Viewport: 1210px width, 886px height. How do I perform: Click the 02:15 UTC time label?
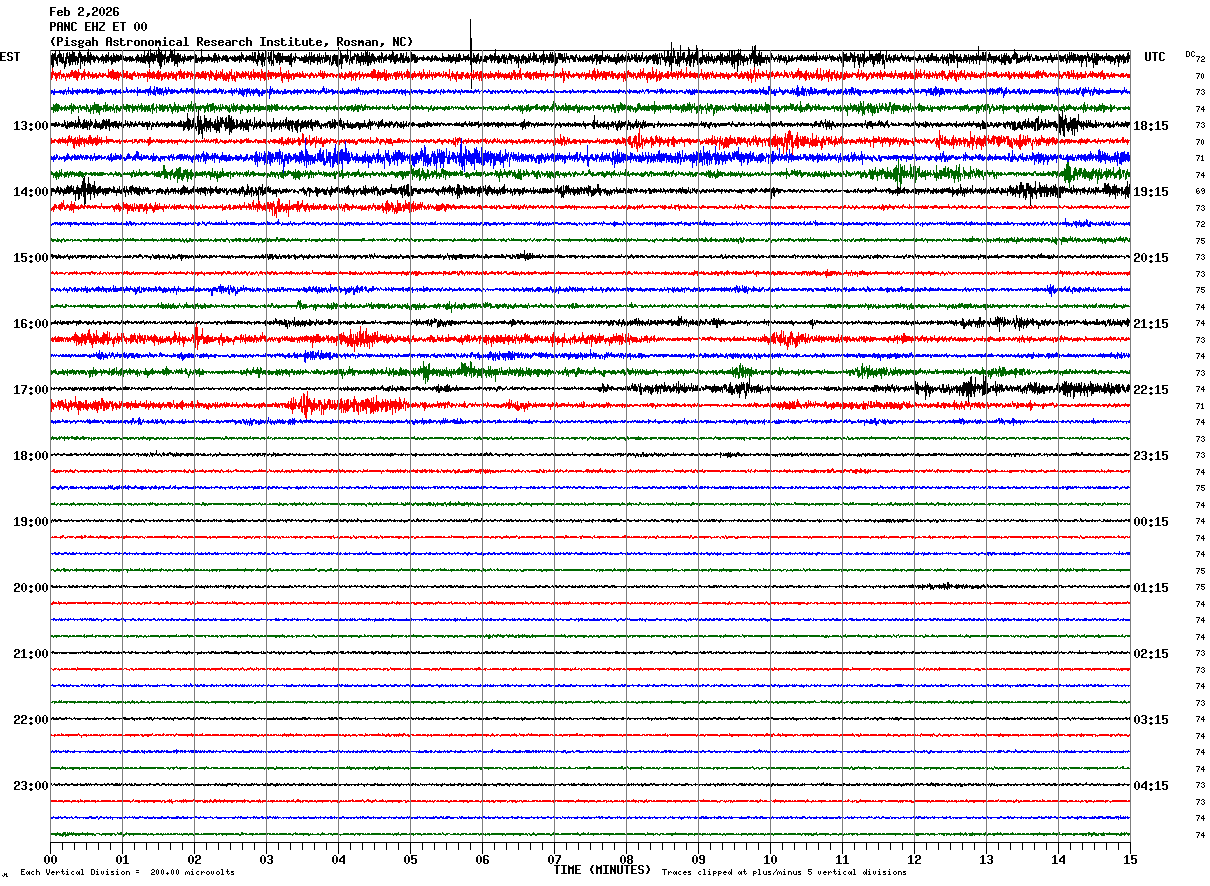click(x=1151, y=654)
